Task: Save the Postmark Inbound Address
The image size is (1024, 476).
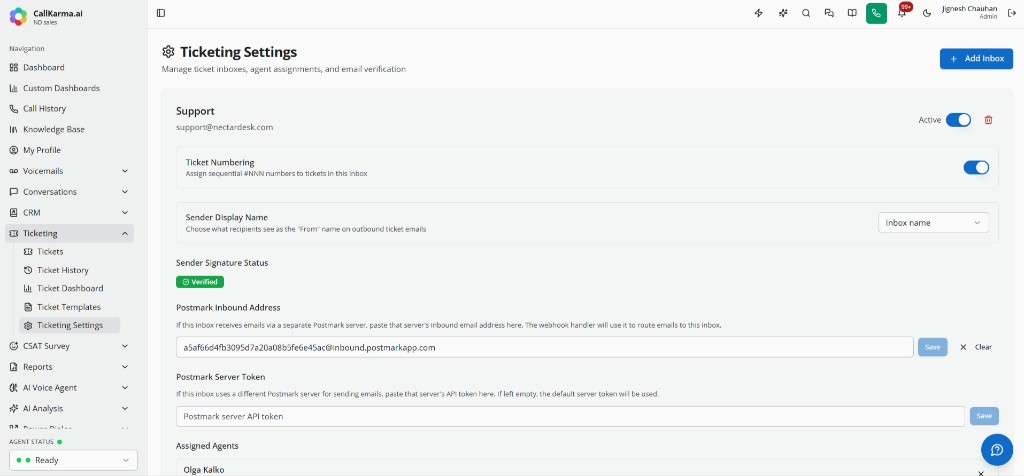Action: (x=933, y=347)
